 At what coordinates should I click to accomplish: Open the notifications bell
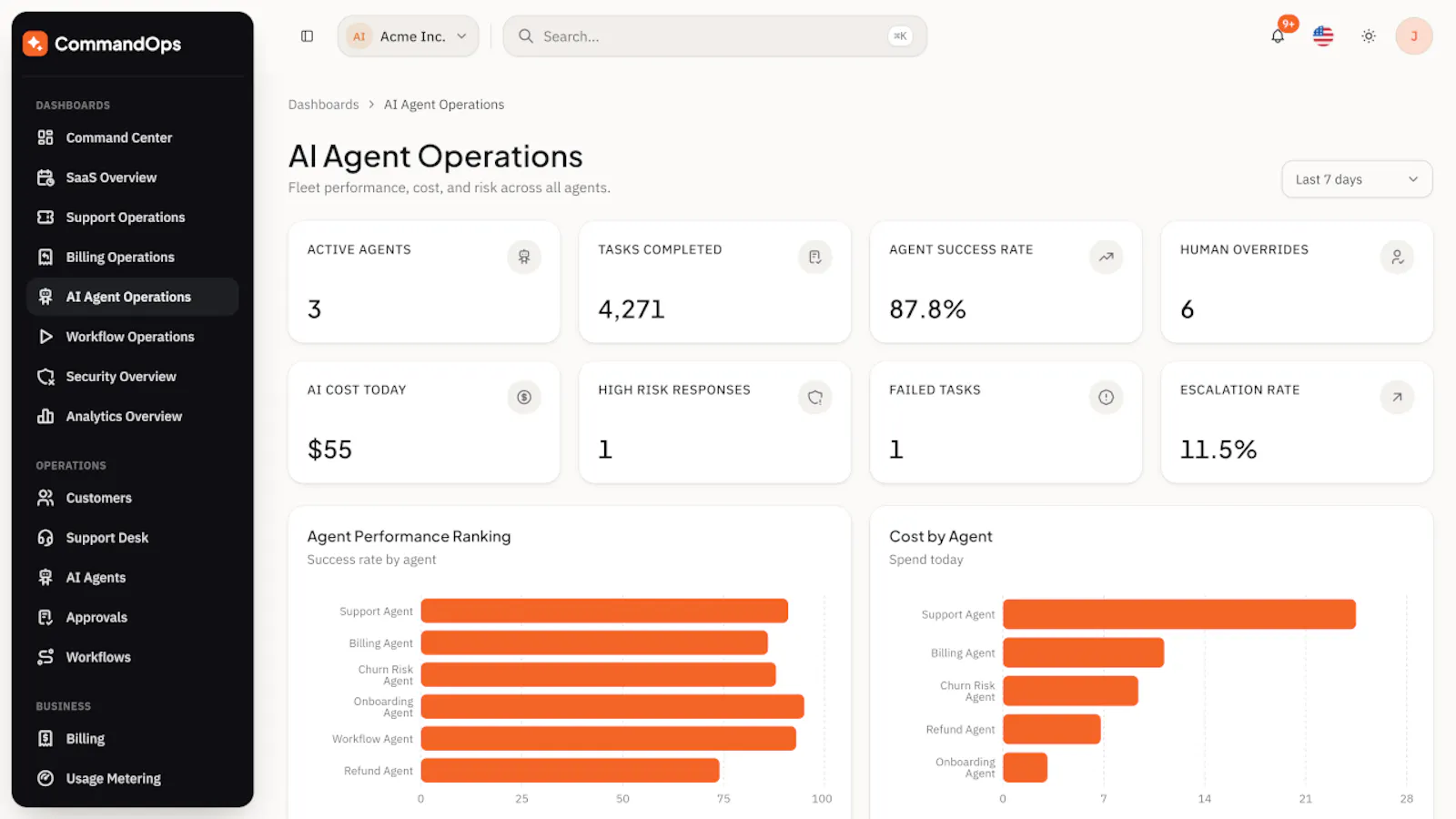(x=1278, y=36)
